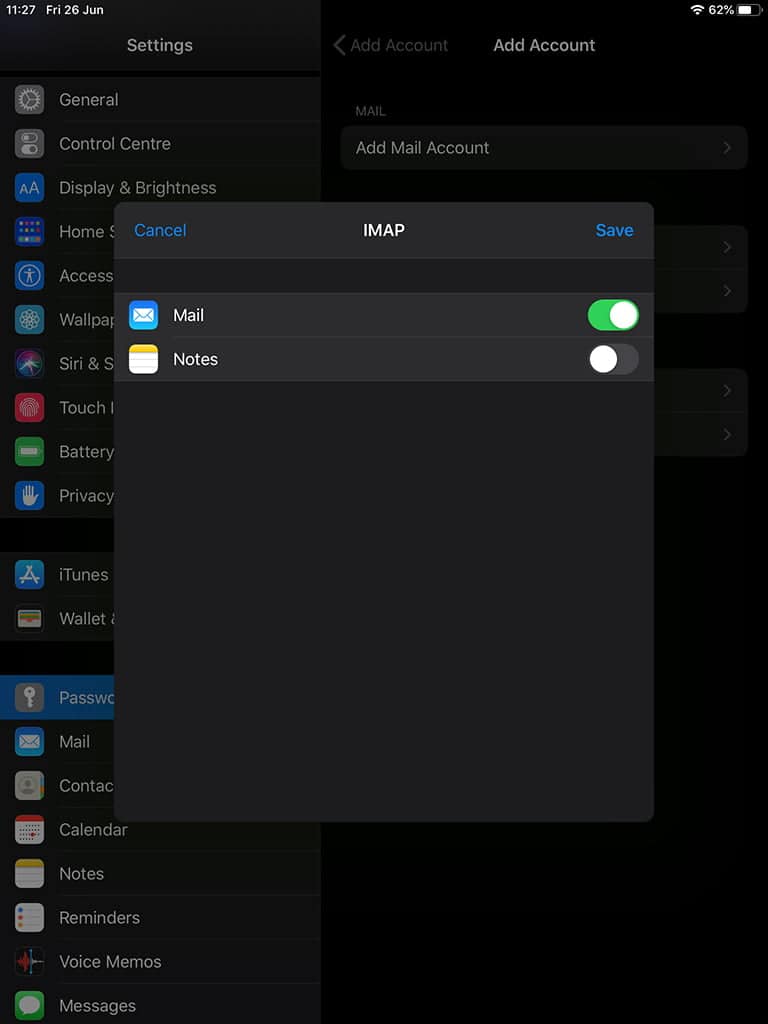
Task: Tap the Wallet card icon
Action: coord(29,618)
